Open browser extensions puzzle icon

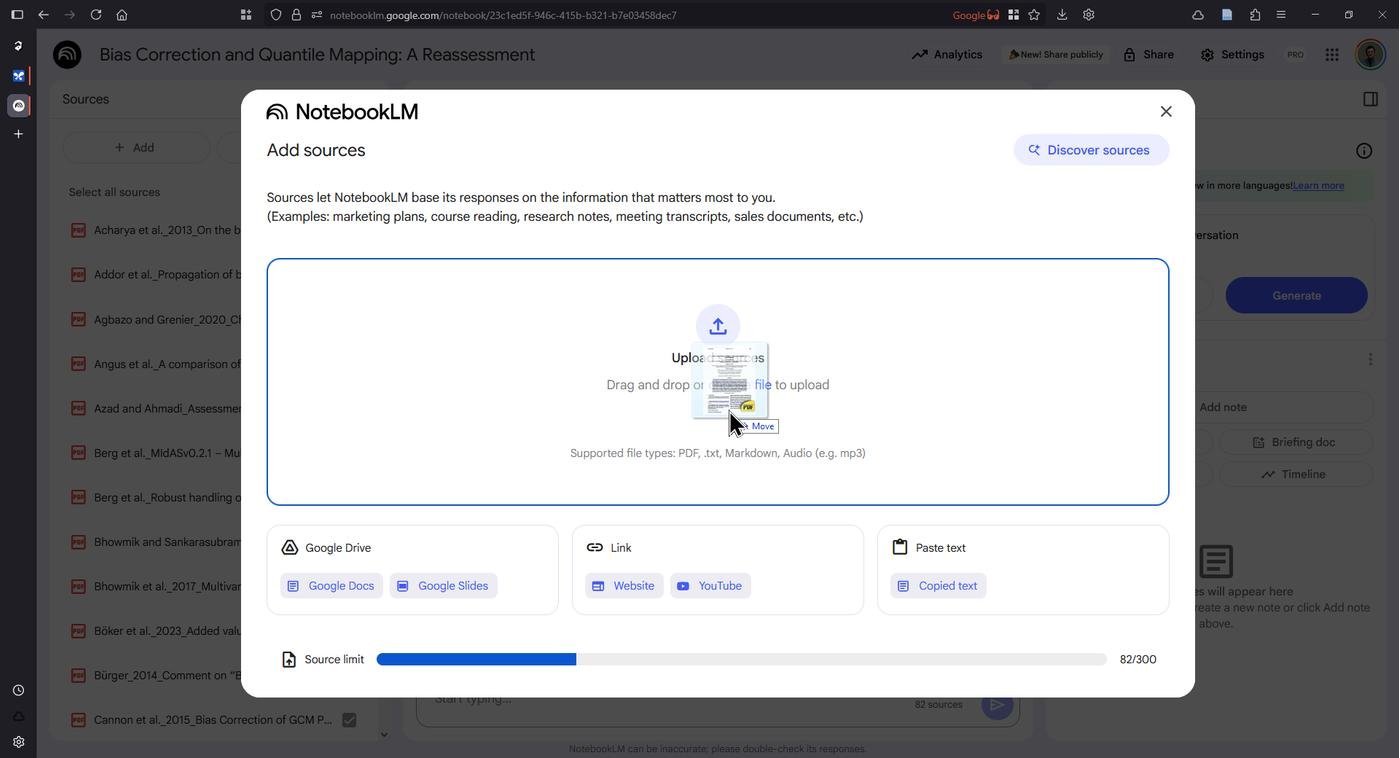[1255, 15]
